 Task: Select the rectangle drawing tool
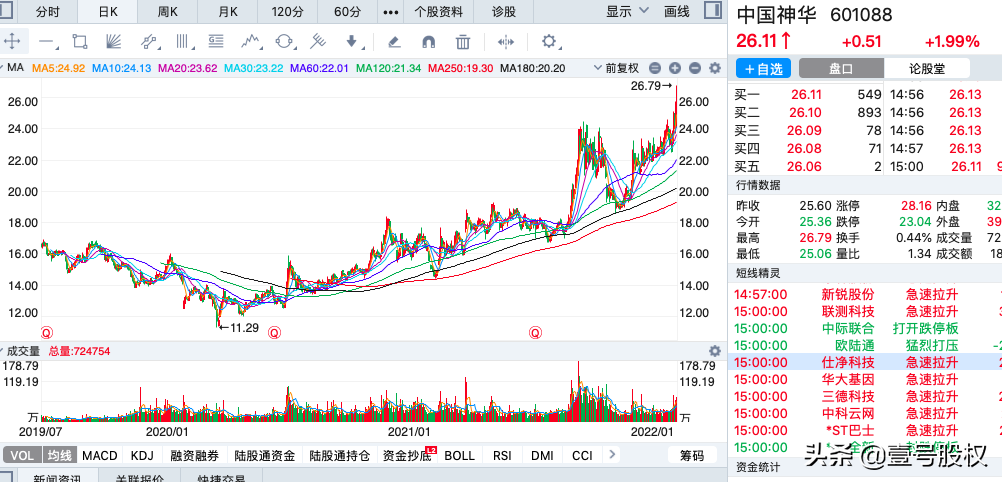pyautogui.click(x=80, y=42)
